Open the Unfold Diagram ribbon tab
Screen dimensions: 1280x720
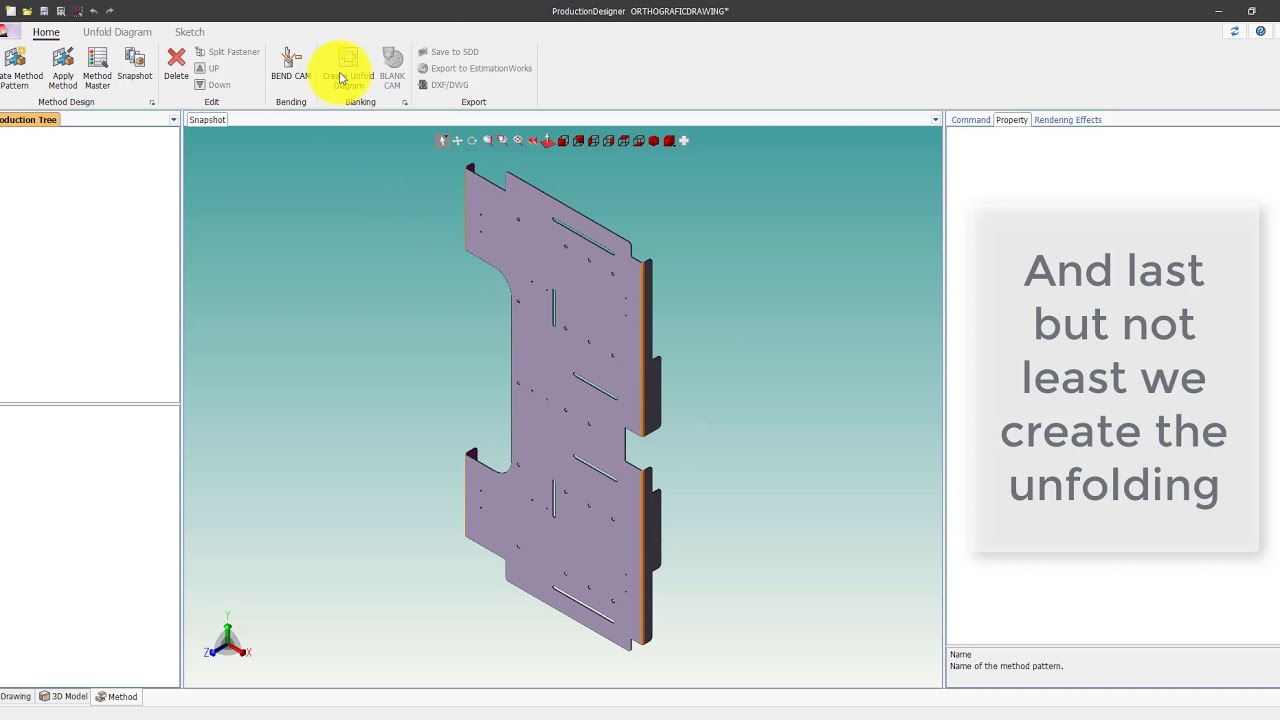[x=117, y=32]
